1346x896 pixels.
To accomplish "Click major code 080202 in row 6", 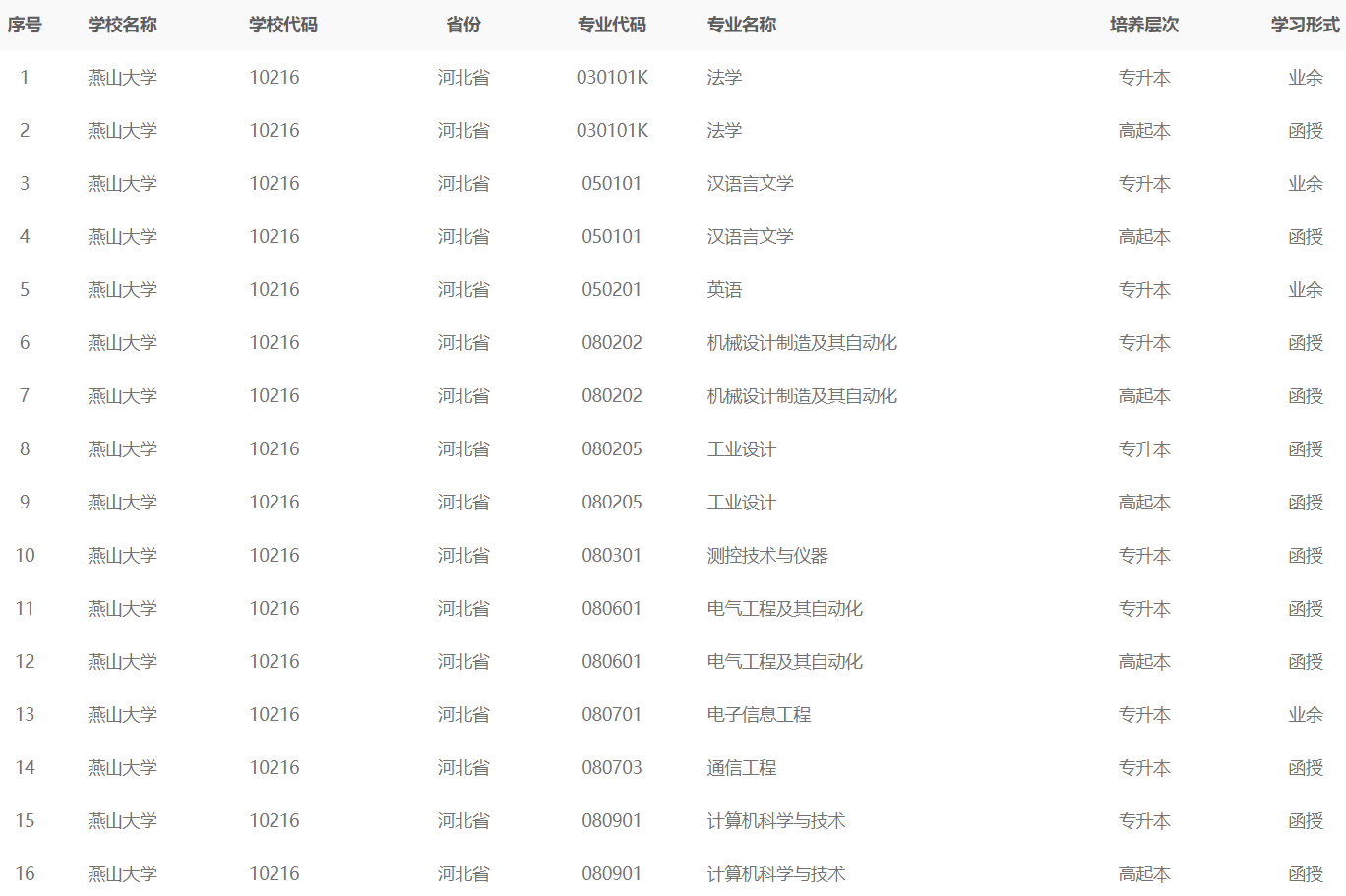I will coord(612,343).
